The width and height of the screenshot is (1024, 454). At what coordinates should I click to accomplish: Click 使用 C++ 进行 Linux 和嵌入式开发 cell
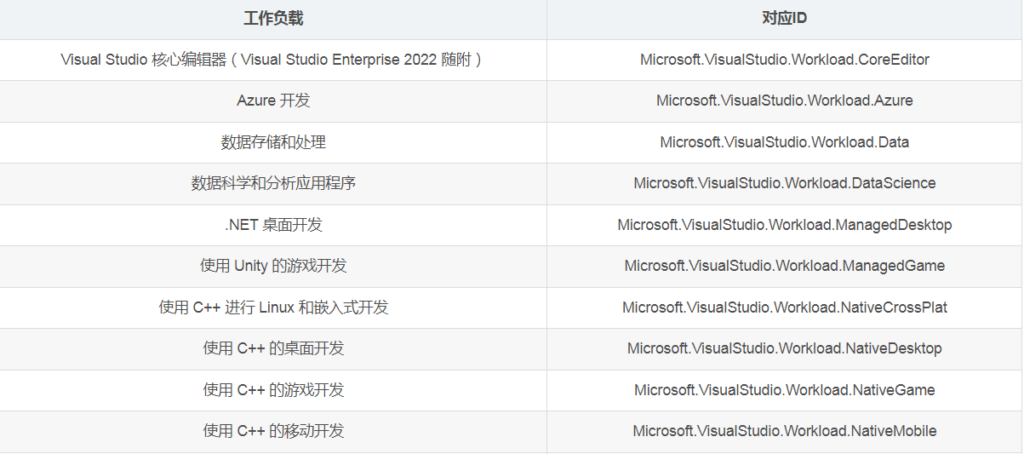[273, 308]
